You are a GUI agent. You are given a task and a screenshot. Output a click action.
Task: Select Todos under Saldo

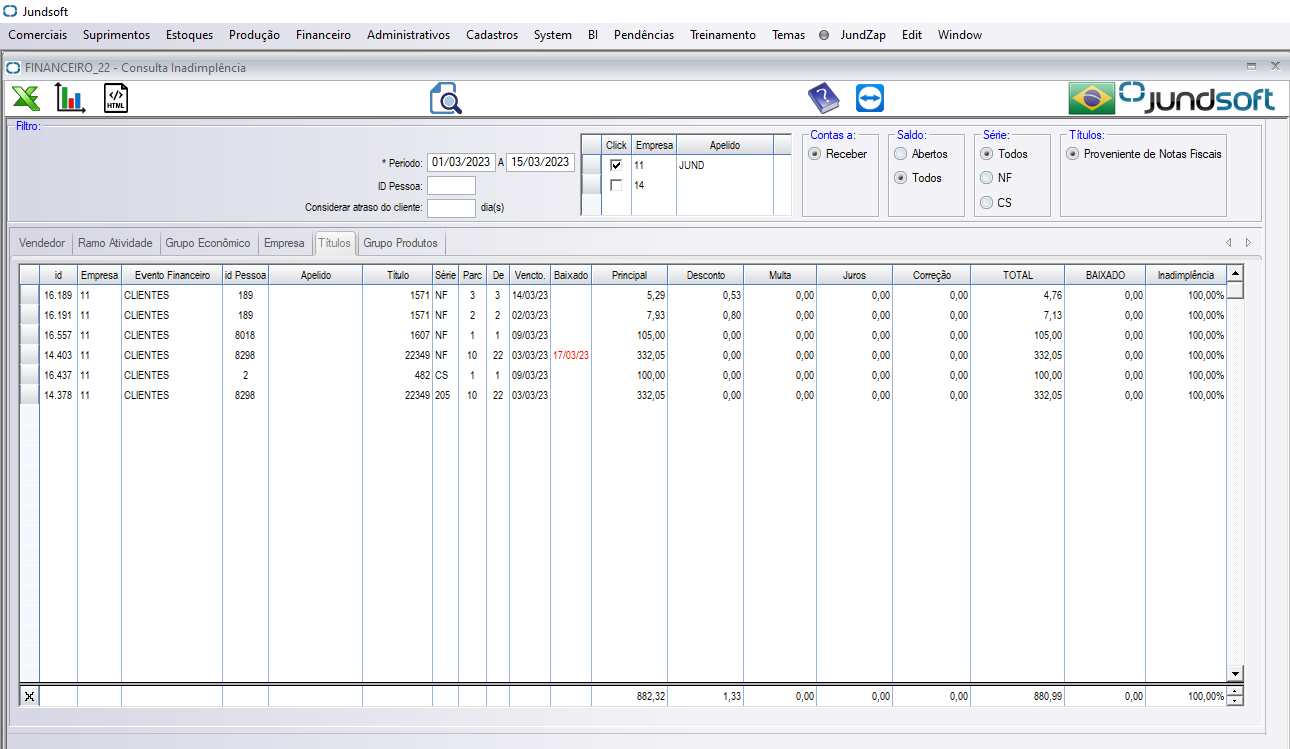point(901,178)
